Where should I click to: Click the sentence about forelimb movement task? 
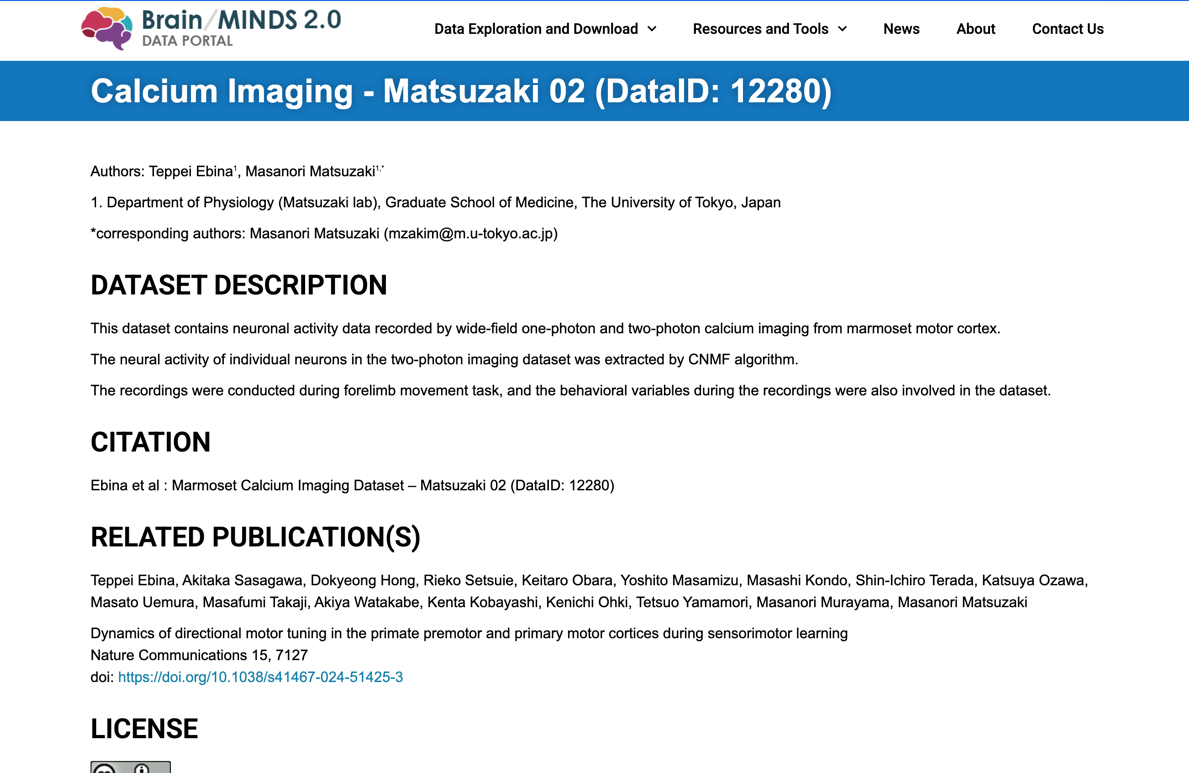570,391
